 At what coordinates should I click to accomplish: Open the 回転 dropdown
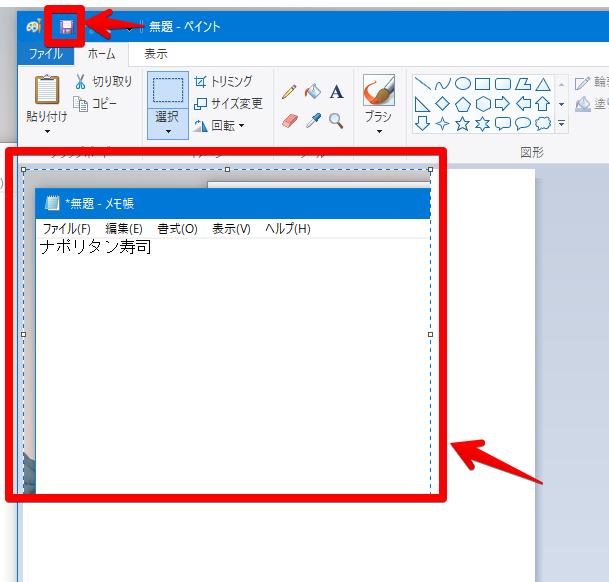pos(219,125)
